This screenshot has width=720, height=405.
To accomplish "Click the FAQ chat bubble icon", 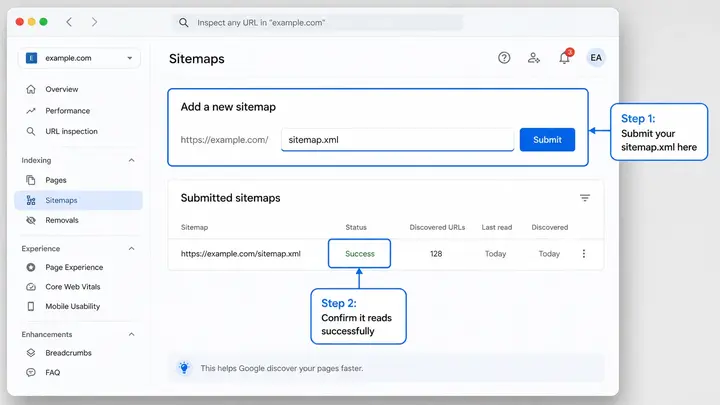I will [x=31, y=372].
